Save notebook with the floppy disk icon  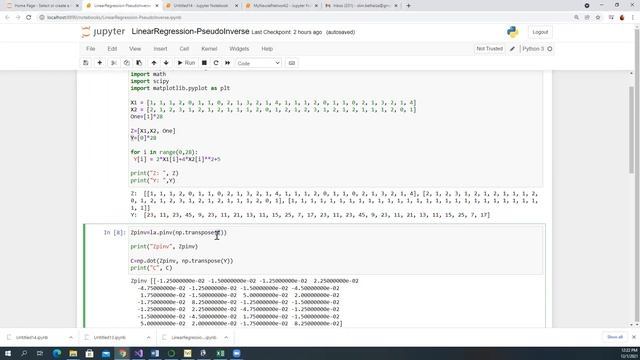click(86, 63)
